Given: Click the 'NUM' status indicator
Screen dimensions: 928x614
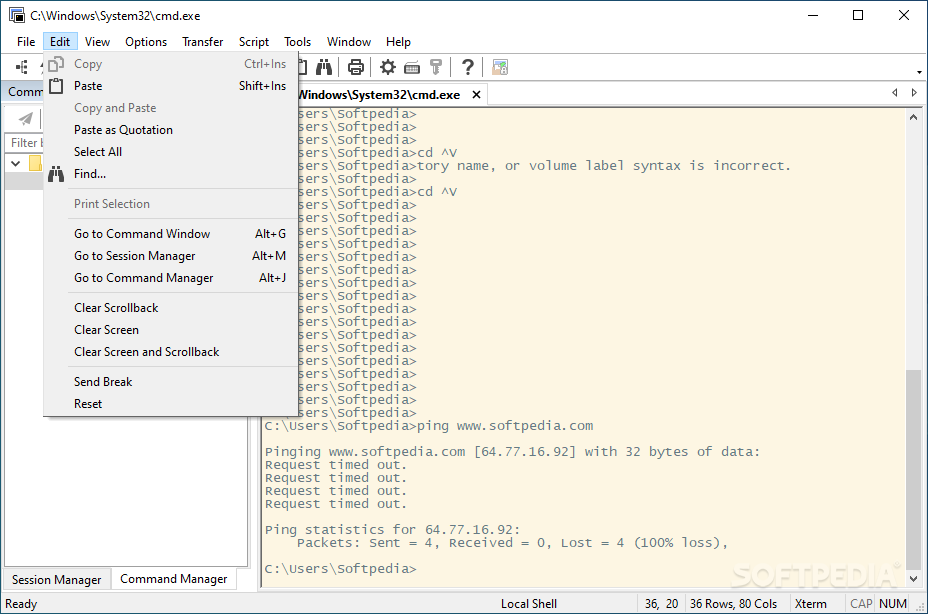Looking at the screenshot, I should coord(892,603).
